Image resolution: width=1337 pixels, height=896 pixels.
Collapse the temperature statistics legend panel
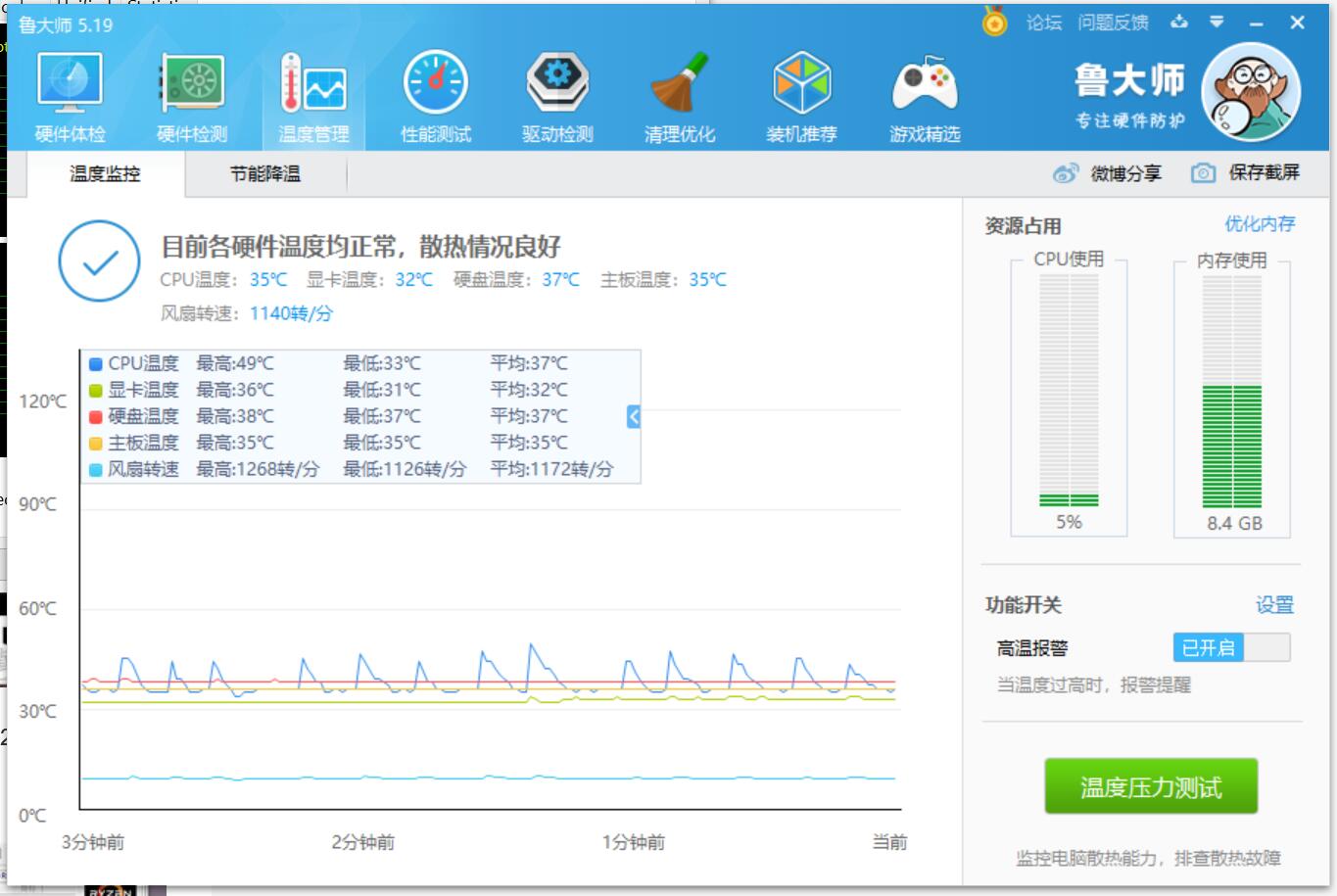click(x=634, y=415)
